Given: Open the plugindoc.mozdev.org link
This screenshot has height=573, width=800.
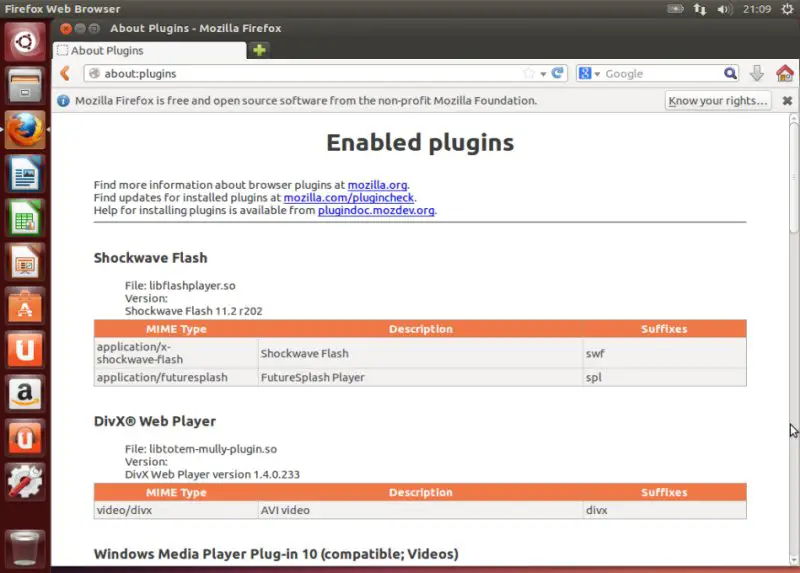Looking at the screenshot, I should pyautogui.click(x=376, y=210).
